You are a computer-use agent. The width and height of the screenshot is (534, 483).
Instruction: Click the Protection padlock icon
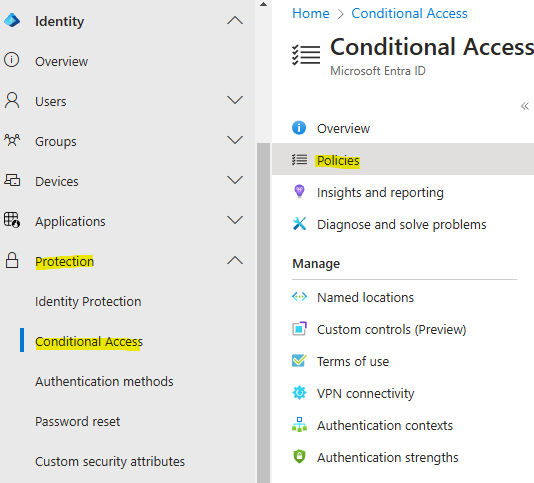pos(12,260)
